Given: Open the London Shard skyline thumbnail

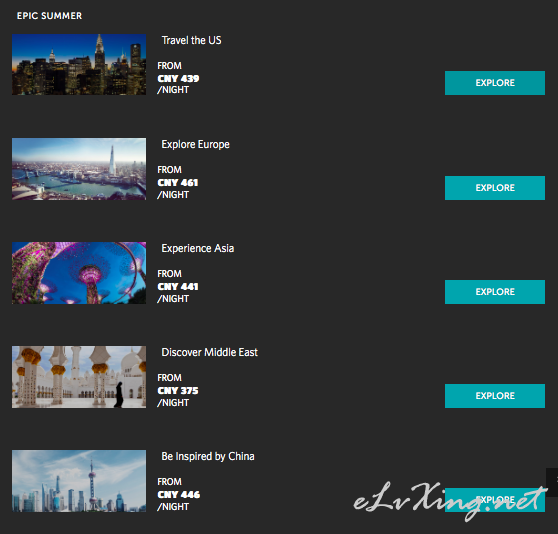Looking at the screenshot, I should click(79, 169).
